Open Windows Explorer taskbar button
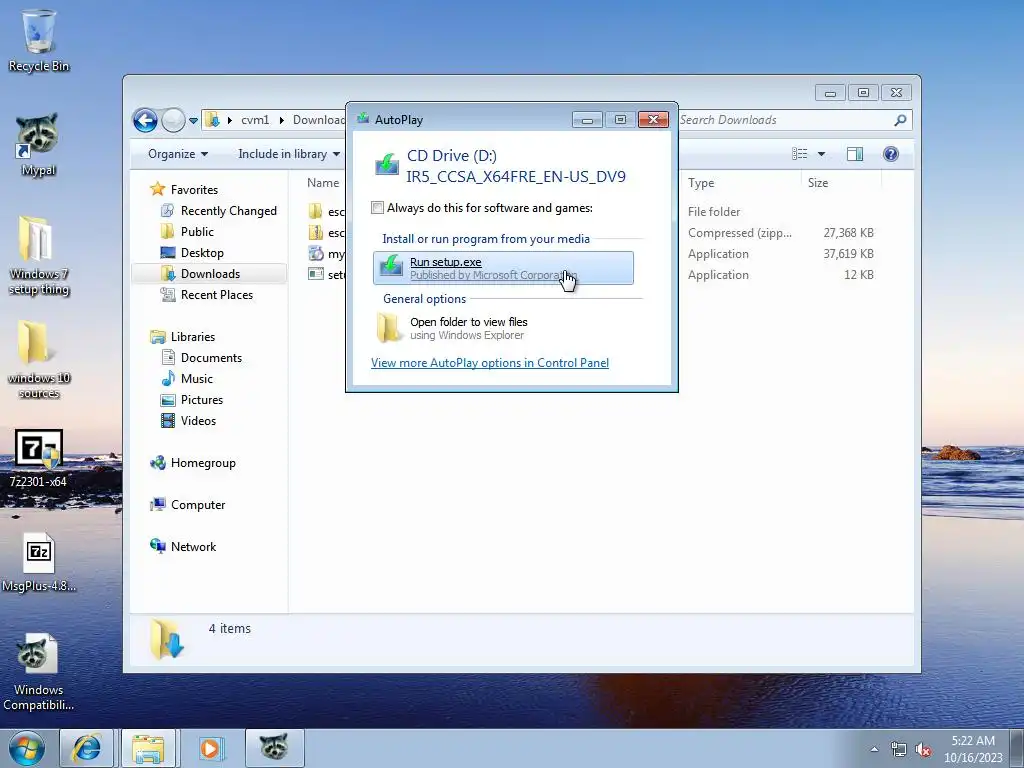This screenshot has width=1024, height=768. (x=148, y=748)
